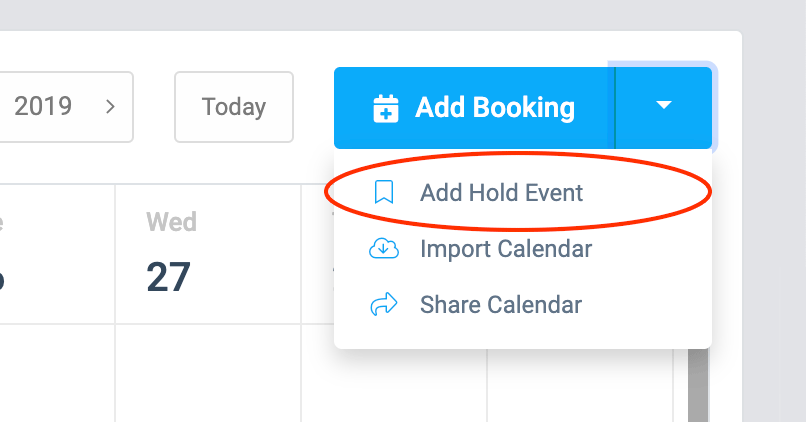The width and height of the screenshot is (806, 422).
Task: Select the date number 27
Action: (168, 277)
